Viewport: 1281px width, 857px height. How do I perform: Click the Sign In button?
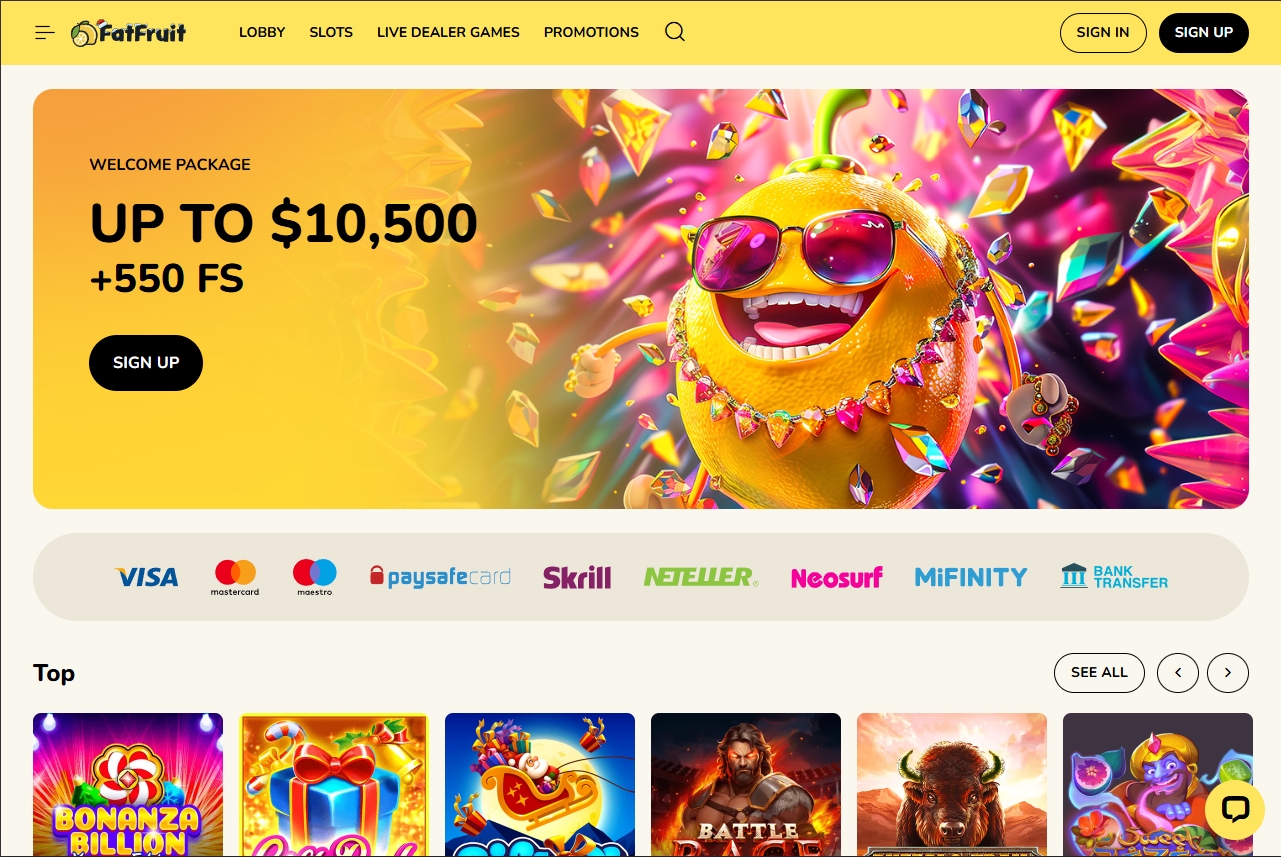[x=1103, y=33]
